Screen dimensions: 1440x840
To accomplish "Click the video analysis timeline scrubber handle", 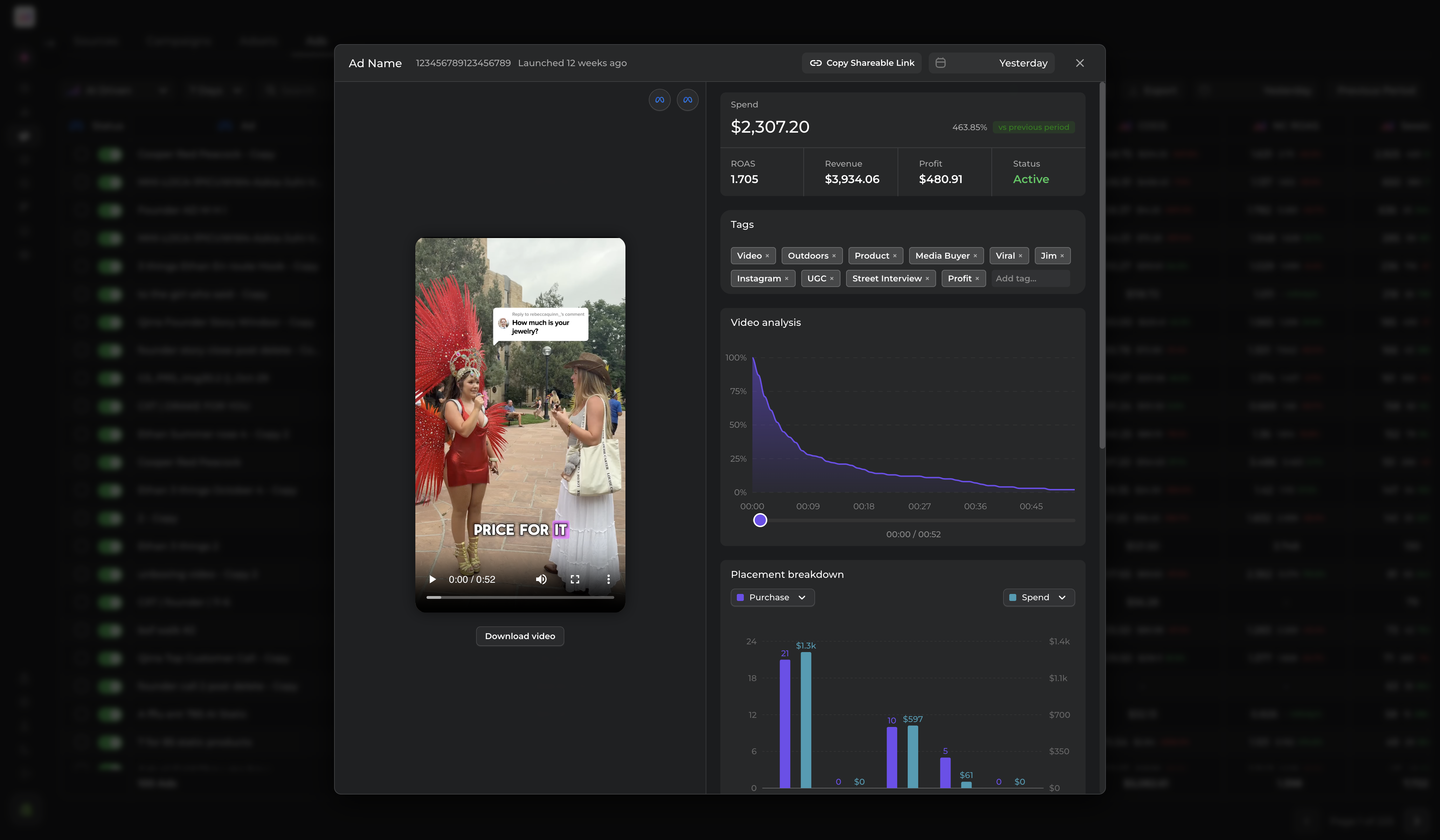I will click(x=760, y=520).
